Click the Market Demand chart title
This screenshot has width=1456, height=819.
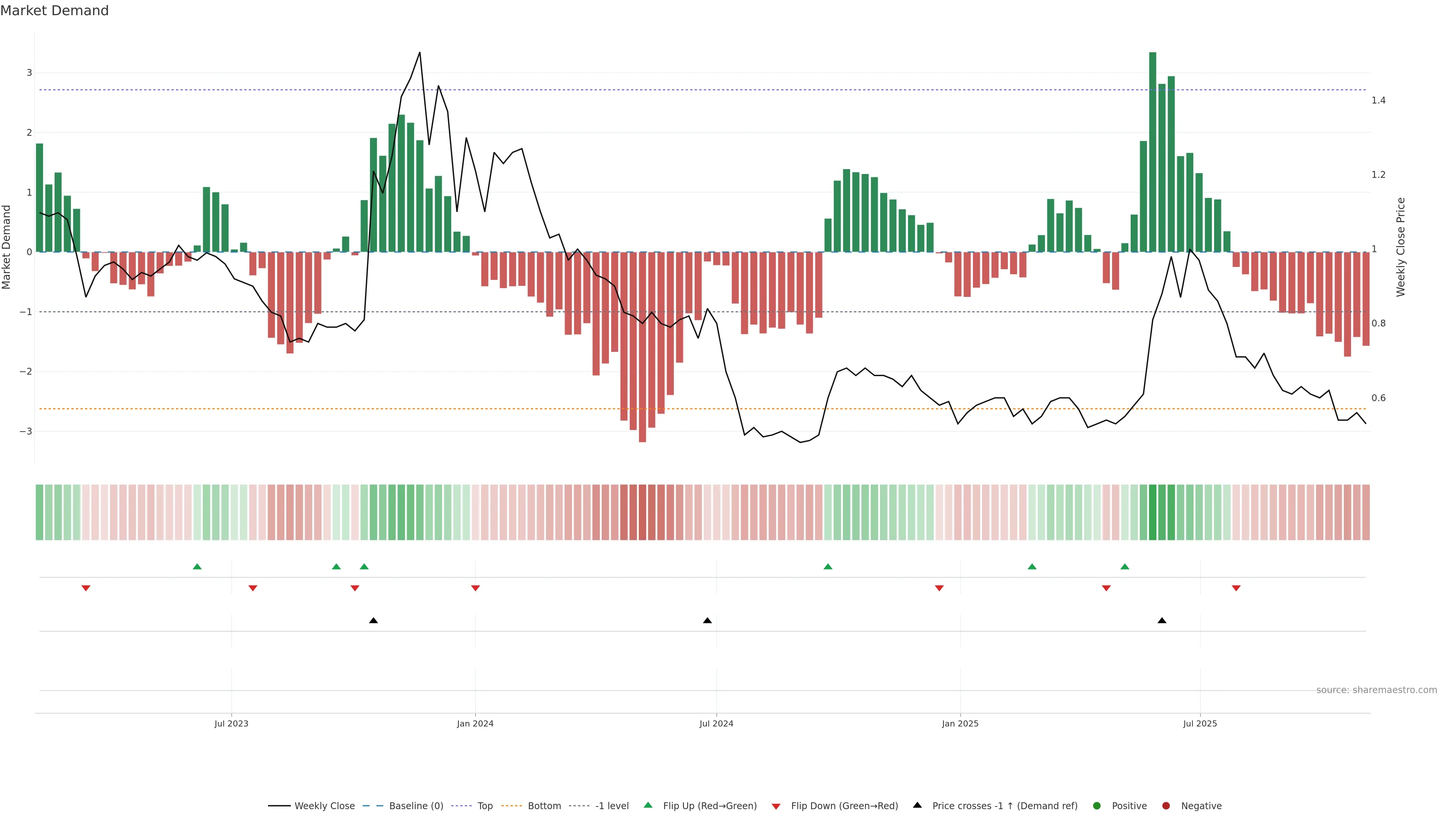54,11
